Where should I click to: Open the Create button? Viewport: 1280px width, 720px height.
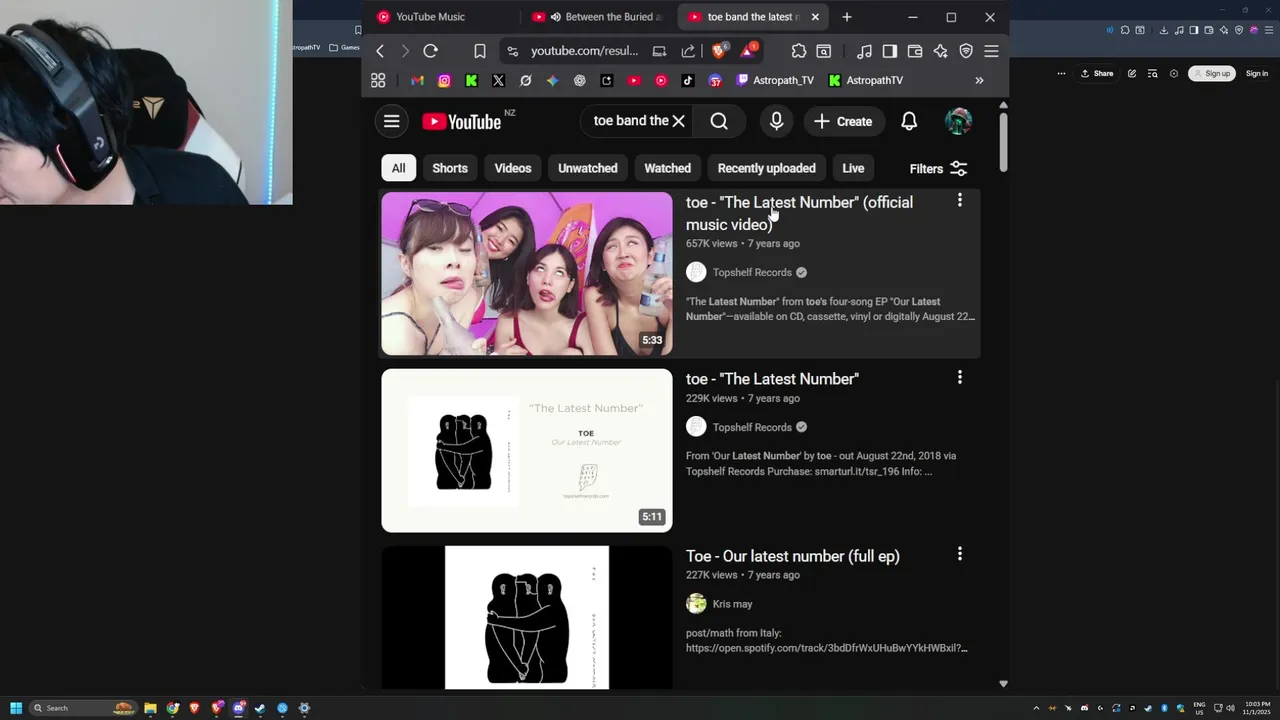843,121
